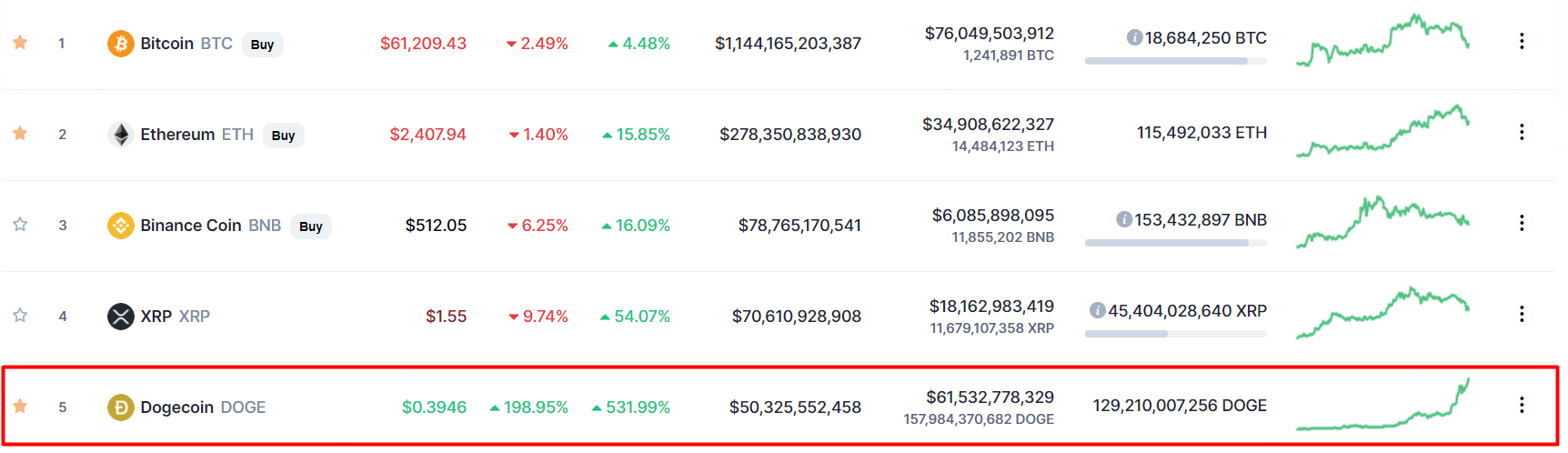Viewport: 1568px width, 453px height.
Task: Add Binance Coin to watchlist star
Action: coord(20,224)
